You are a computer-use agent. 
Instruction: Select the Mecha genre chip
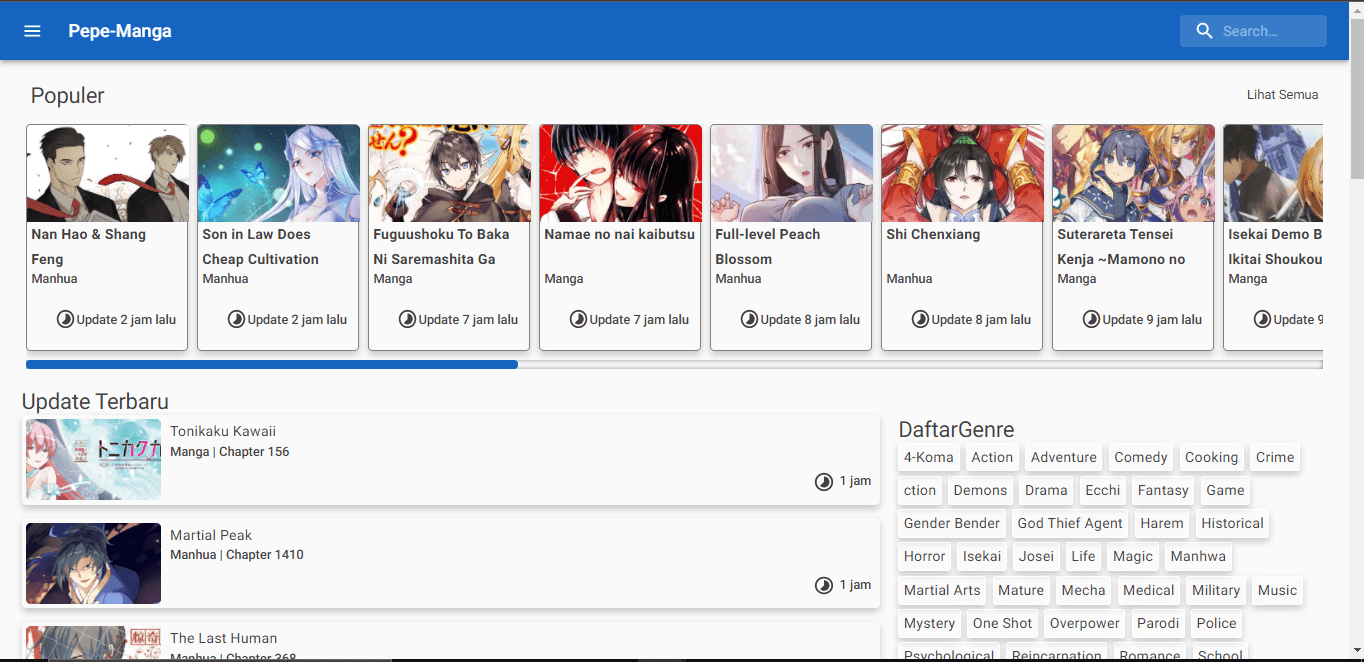click(x=1083, y=590)
